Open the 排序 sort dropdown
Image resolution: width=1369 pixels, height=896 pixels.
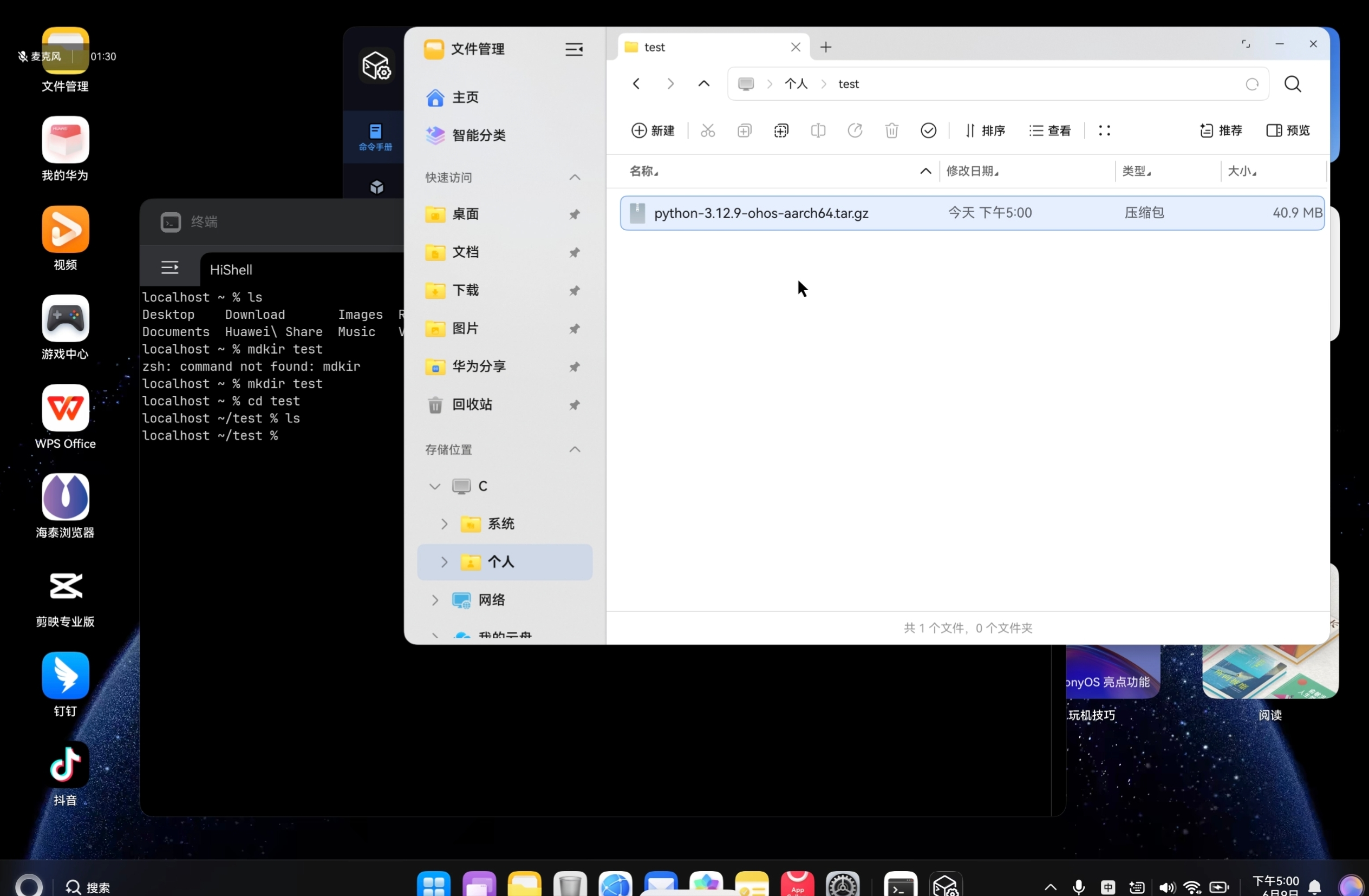click(x=985, y=130)
